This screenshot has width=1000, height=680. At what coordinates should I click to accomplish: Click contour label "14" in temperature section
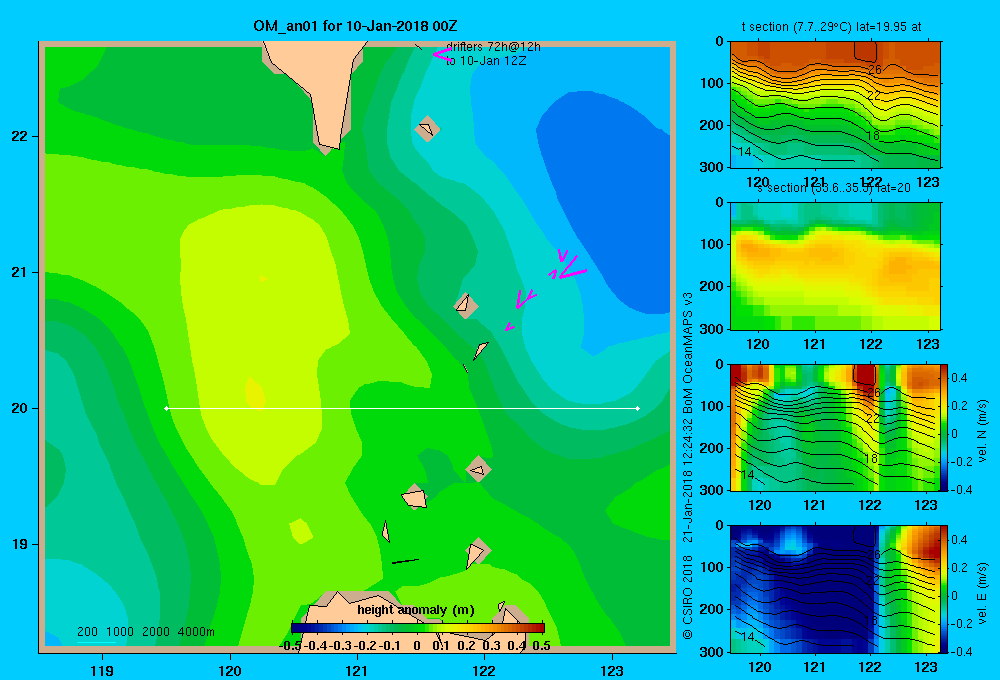coord(744,152)
